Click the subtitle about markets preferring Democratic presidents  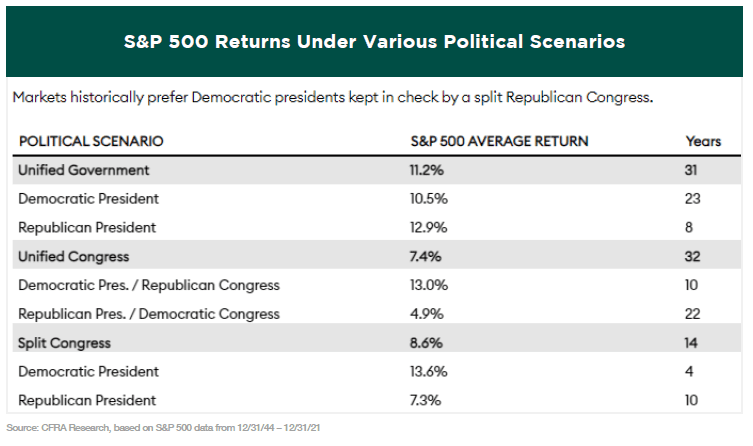[x=332, y=98]
